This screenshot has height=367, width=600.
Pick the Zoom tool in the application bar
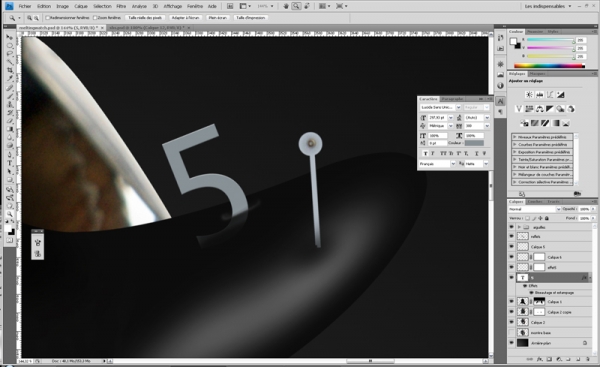click(296, 6)
